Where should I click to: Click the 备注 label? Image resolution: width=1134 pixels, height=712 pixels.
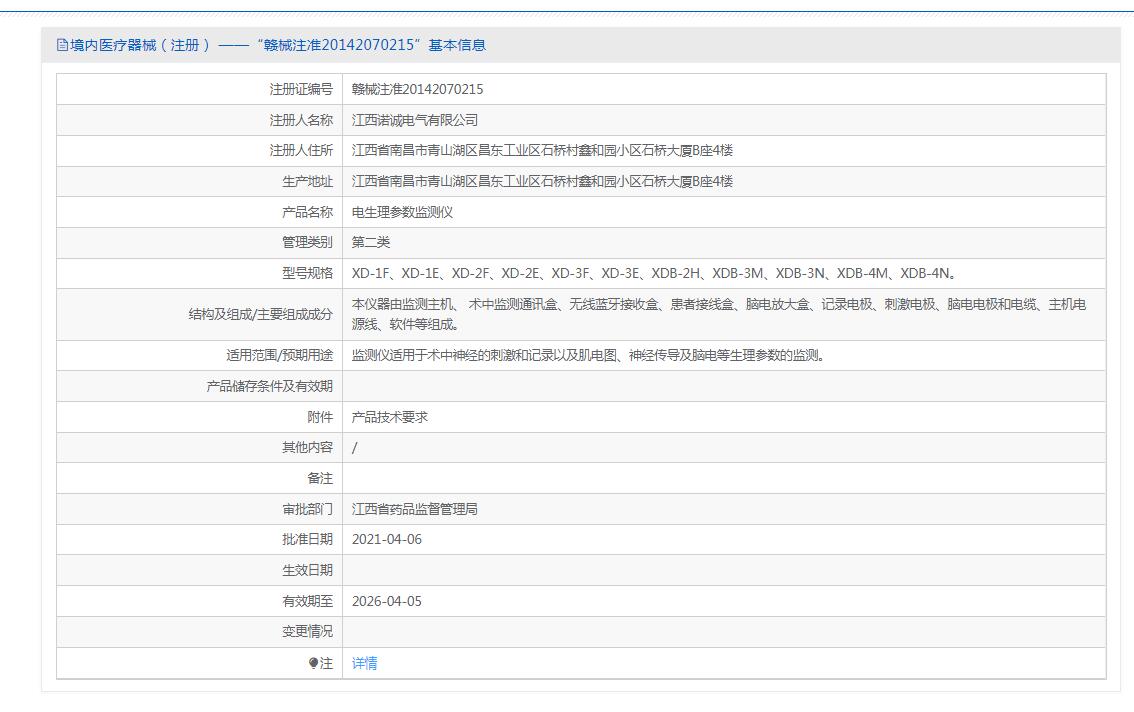320,478
